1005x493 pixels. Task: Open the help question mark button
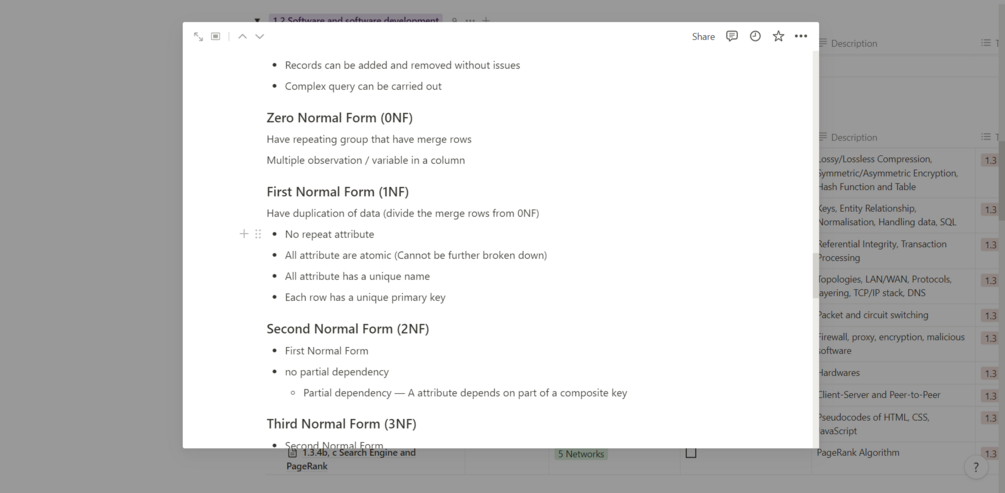[x=976, y=467]
